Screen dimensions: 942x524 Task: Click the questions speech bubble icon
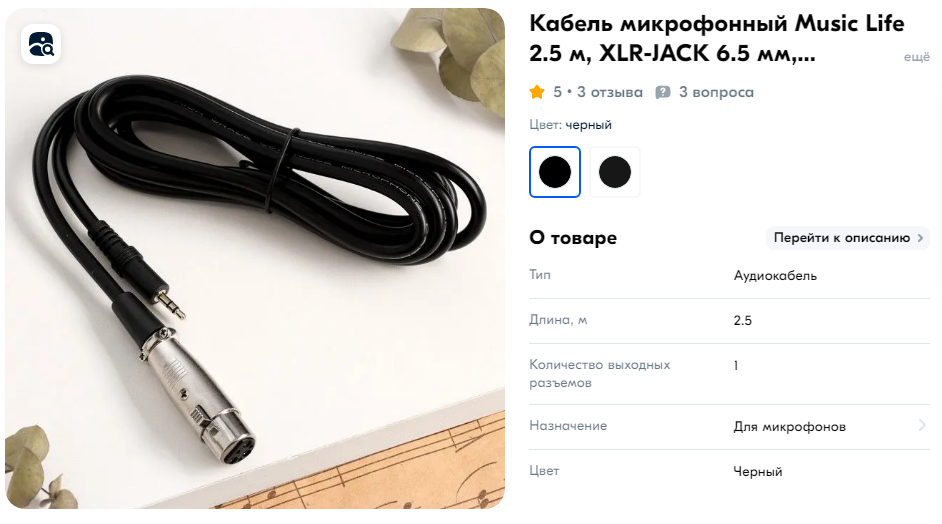pyautogui.click(x=663, y=93)
